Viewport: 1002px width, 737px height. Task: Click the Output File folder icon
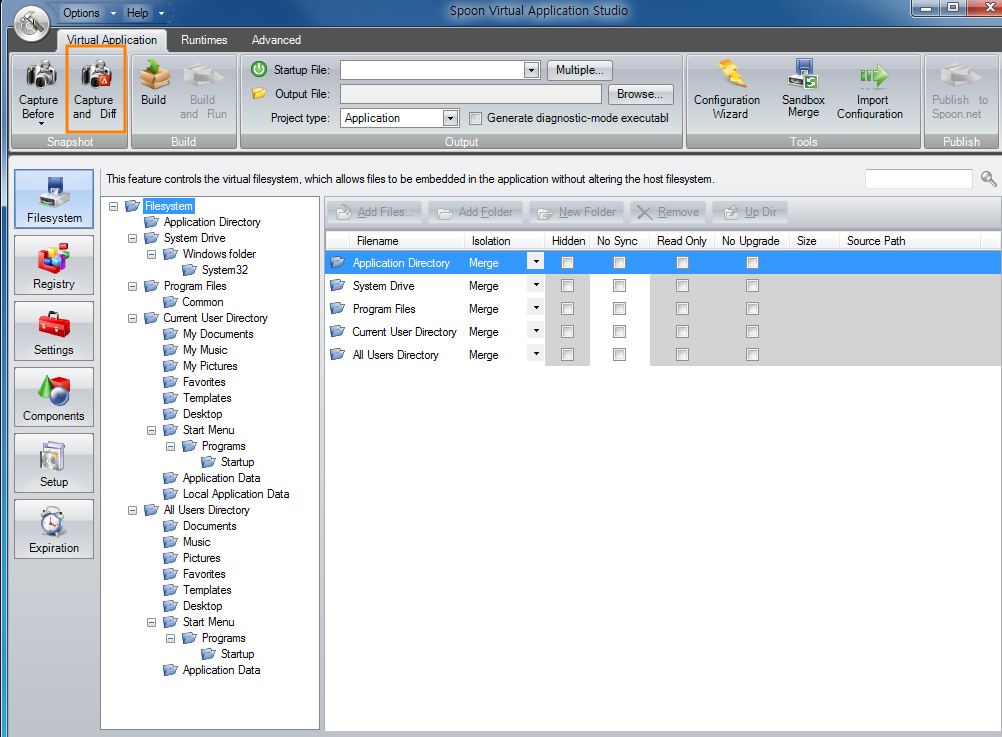point(259,93)
